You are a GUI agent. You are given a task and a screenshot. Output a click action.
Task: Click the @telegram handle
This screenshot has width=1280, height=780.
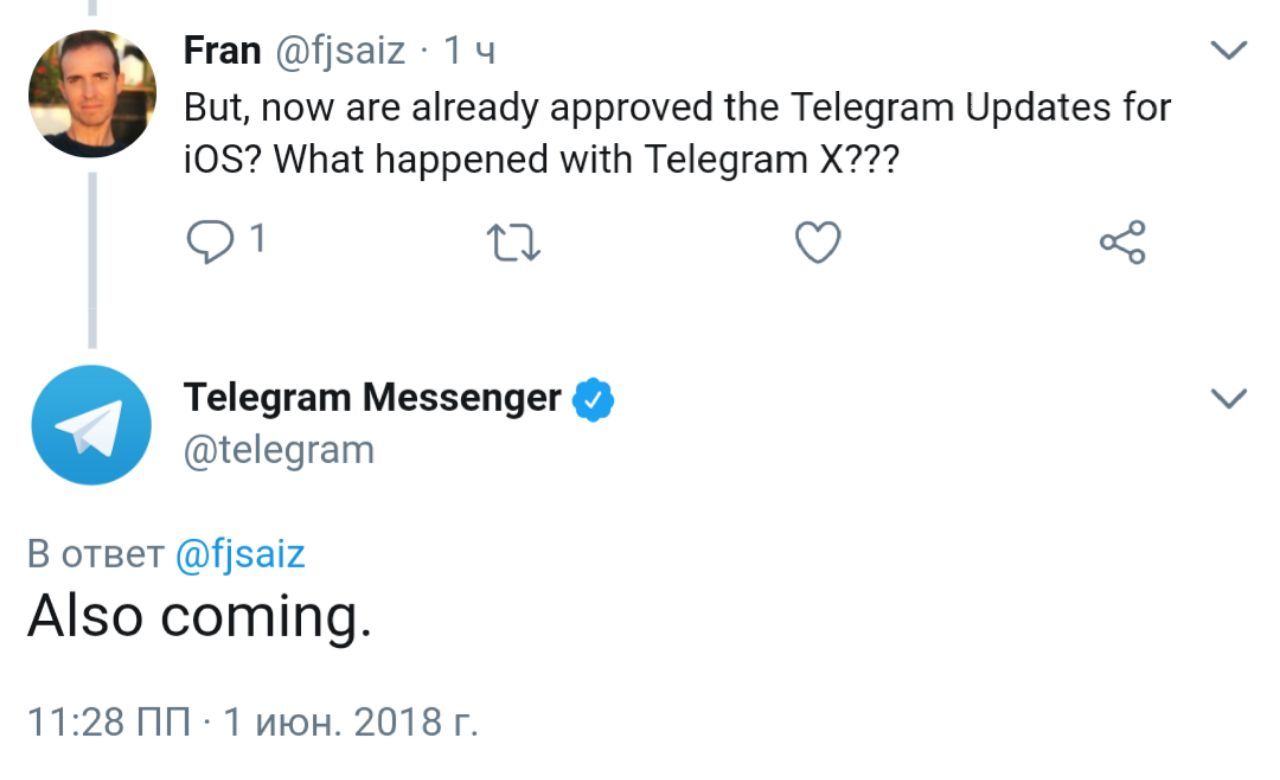tap(279, 450)
